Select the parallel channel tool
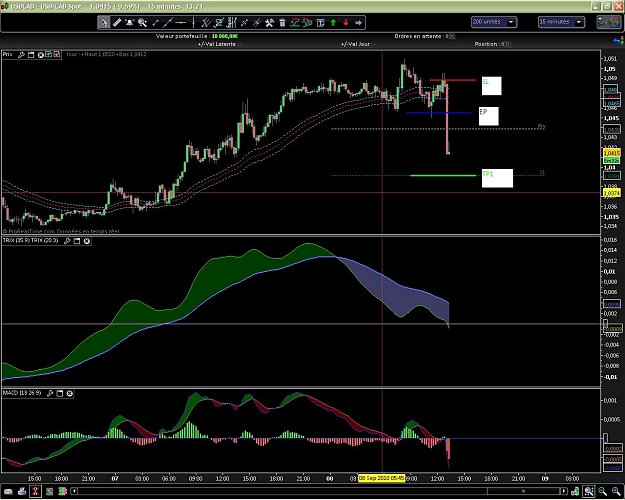The height and width of the screenshot is (500, 625). coord(206,23)
